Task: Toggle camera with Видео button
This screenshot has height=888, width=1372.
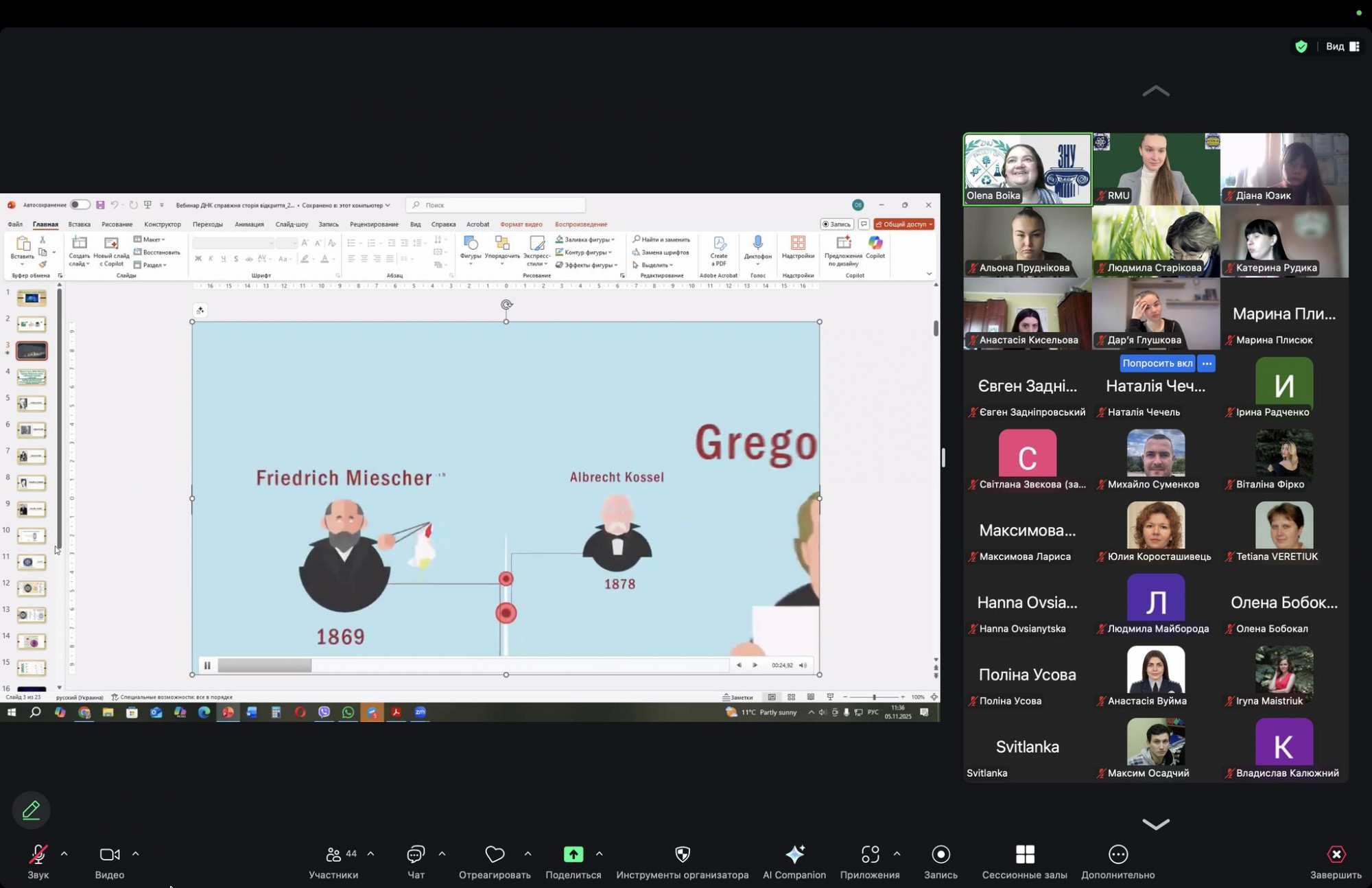Action: (x=109, y=854)
